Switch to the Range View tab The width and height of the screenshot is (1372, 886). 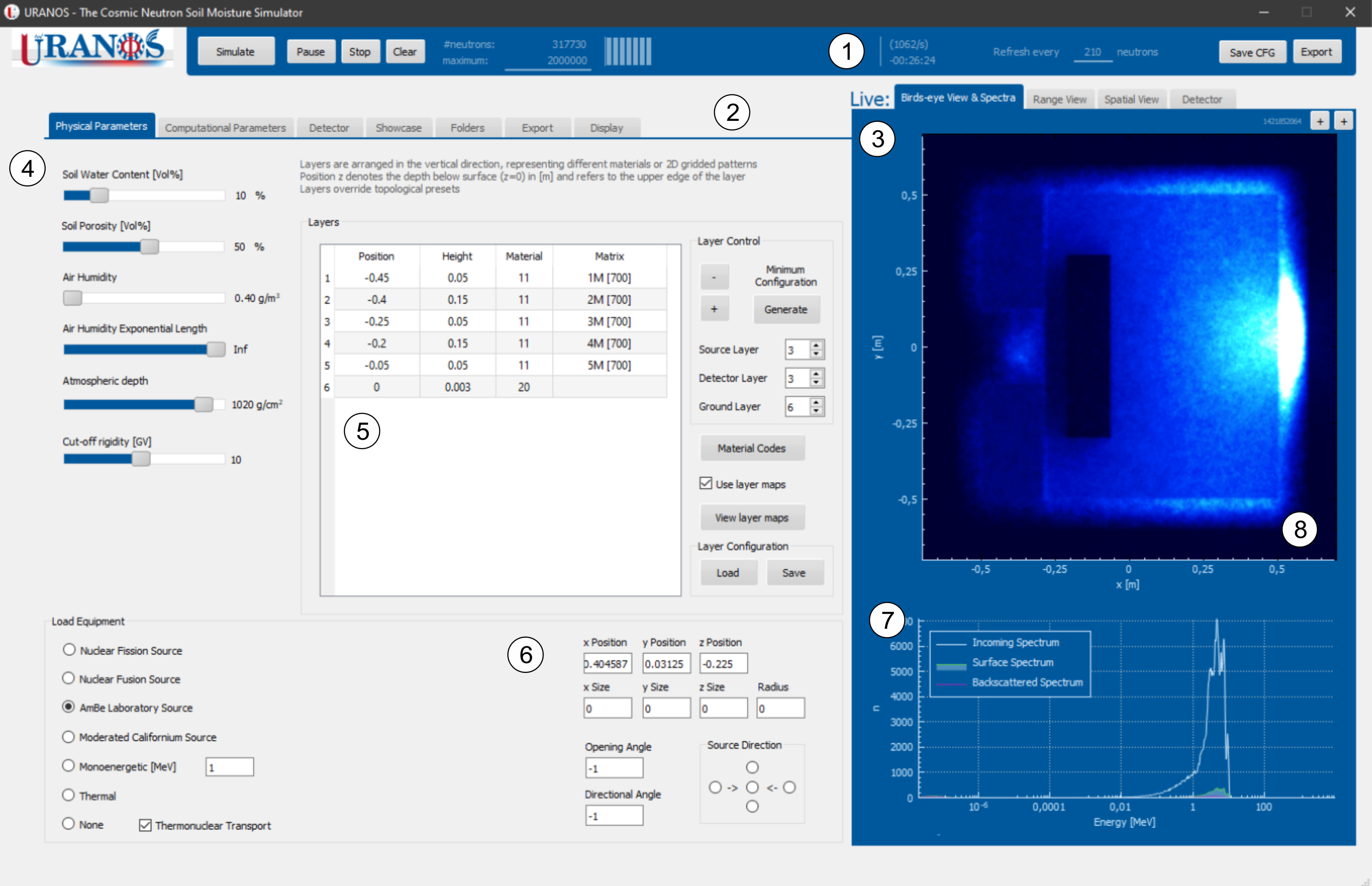tap(1059, 100)
